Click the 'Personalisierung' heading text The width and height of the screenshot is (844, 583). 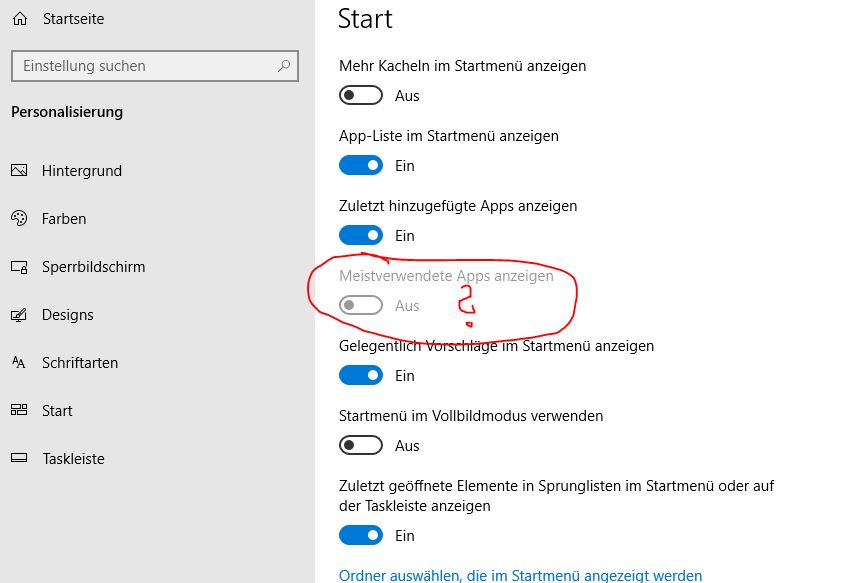[x=67, y=112]
